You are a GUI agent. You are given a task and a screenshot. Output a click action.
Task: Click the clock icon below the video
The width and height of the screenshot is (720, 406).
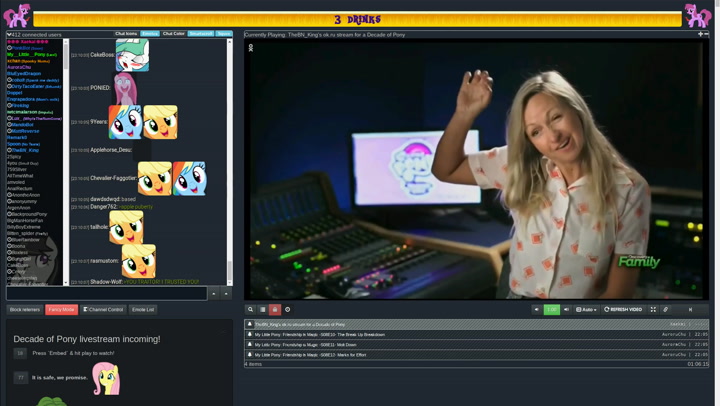[x=288, y=310]
